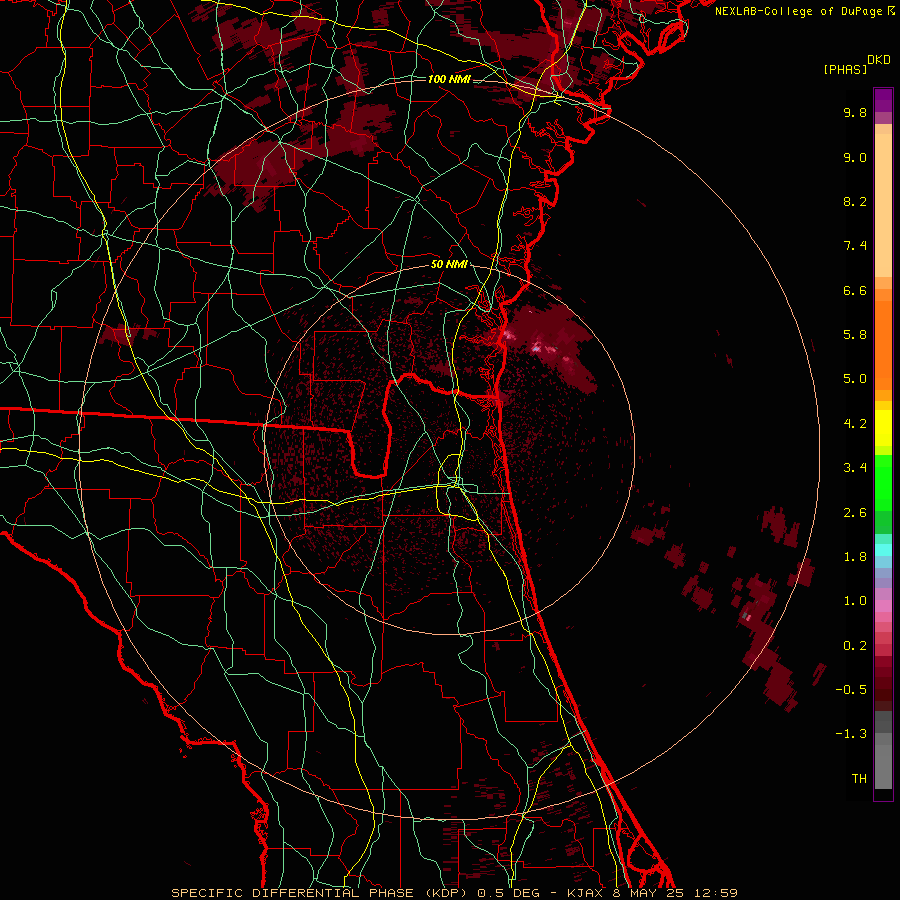Click the 1.0 scale label
900x900 pixels.
coord(855,601)
